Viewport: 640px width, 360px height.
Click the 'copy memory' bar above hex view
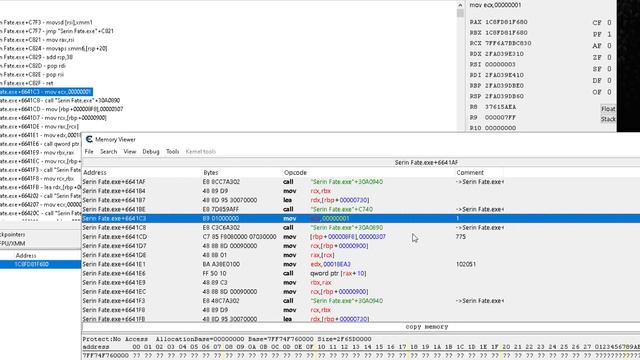pos(427,327)
